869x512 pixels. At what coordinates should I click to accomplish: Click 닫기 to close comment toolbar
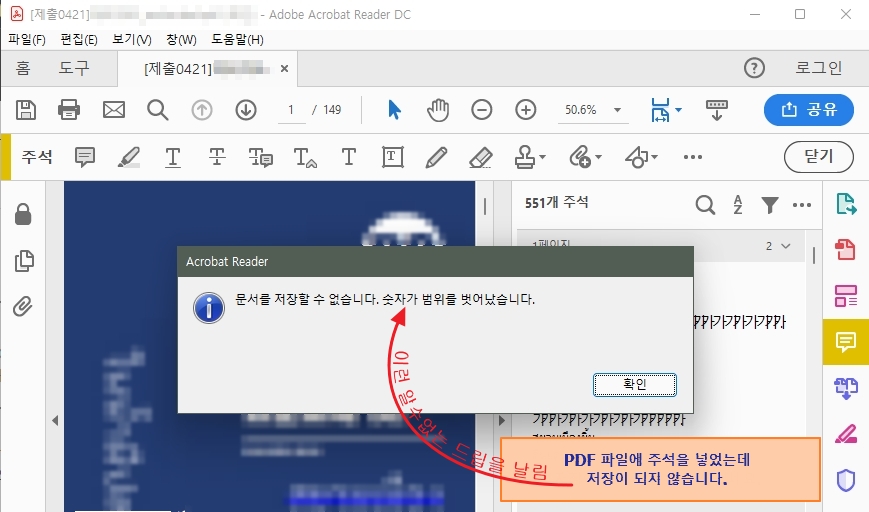pyautogui.click(x=819, y=157)
